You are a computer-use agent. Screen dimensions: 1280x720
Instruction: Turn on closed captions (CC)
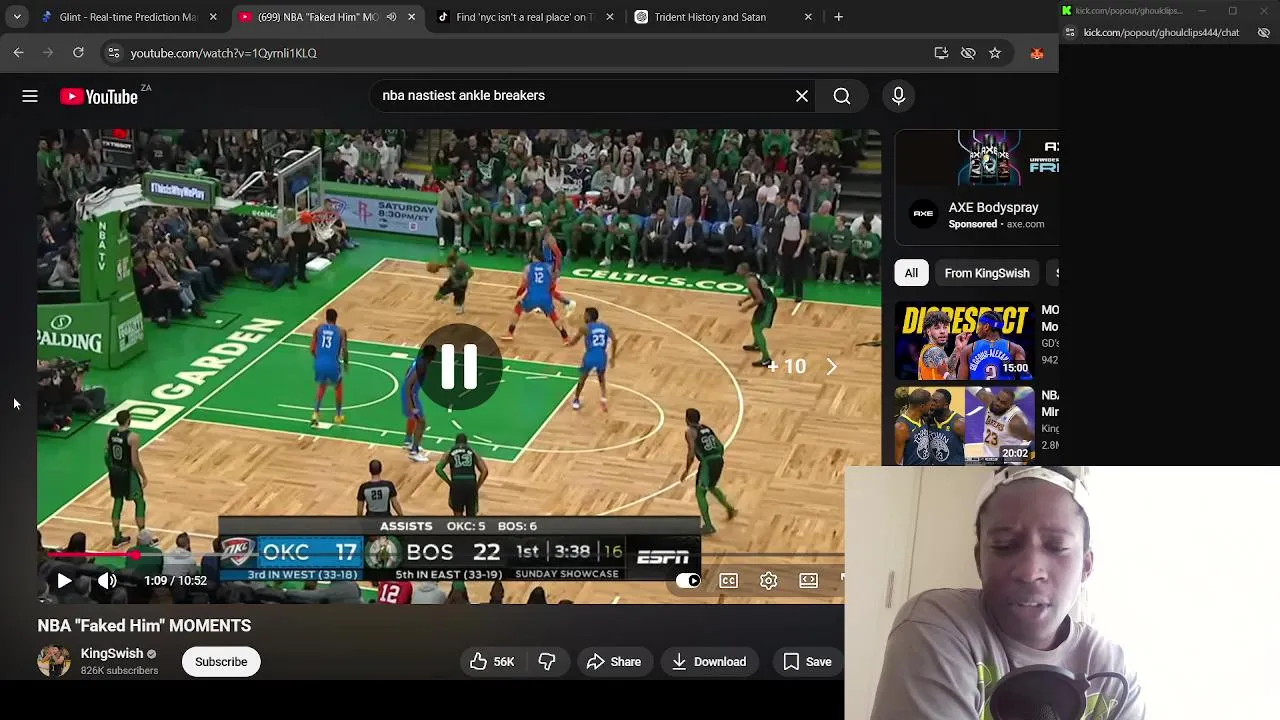pos(728,580)
